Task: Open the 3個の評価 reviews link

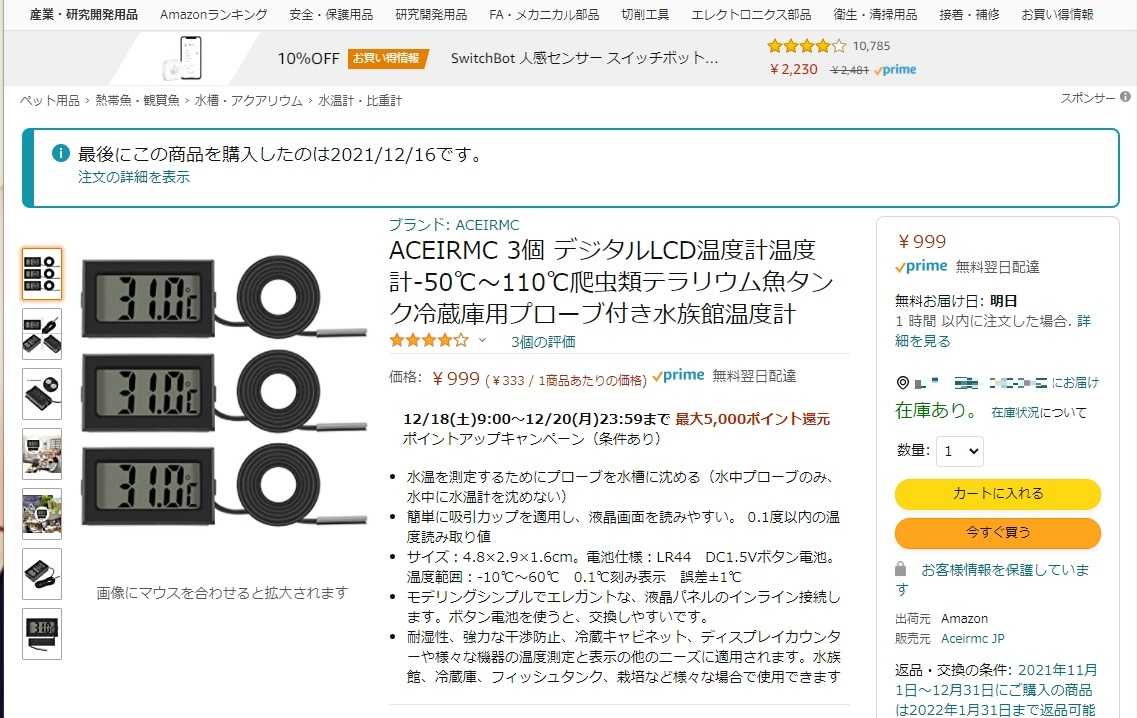Action: [x=543, y=342]
